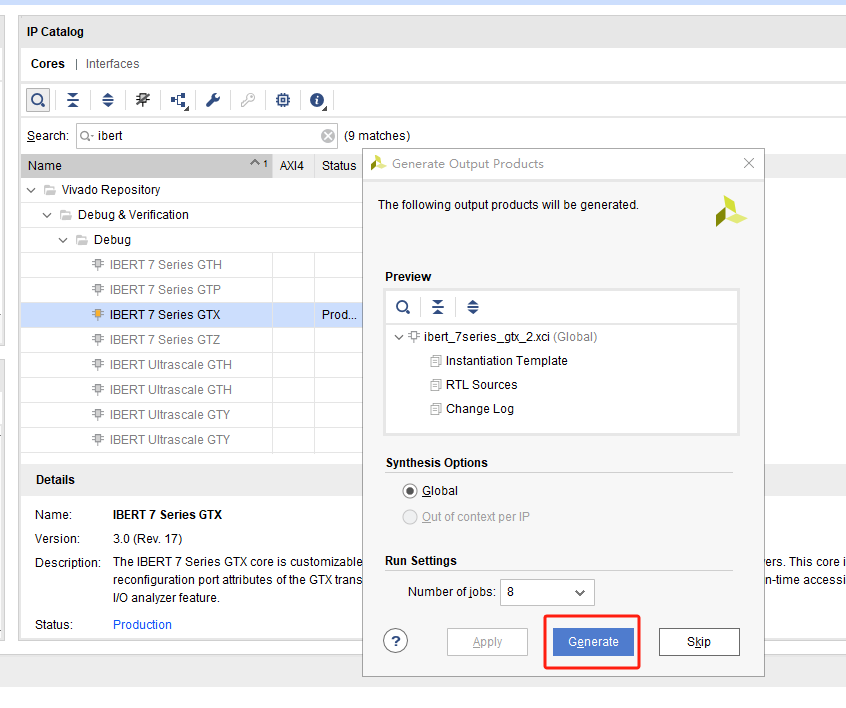Select the Global synthesis option

tap(410, 491)
